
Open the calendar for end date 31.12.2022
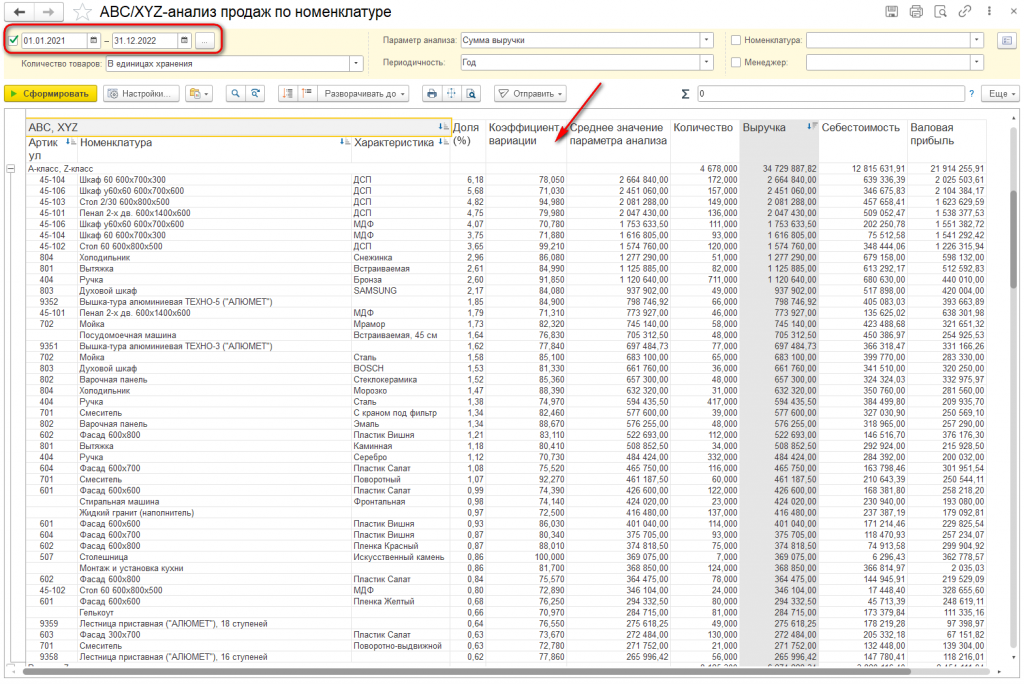(184, 41)
